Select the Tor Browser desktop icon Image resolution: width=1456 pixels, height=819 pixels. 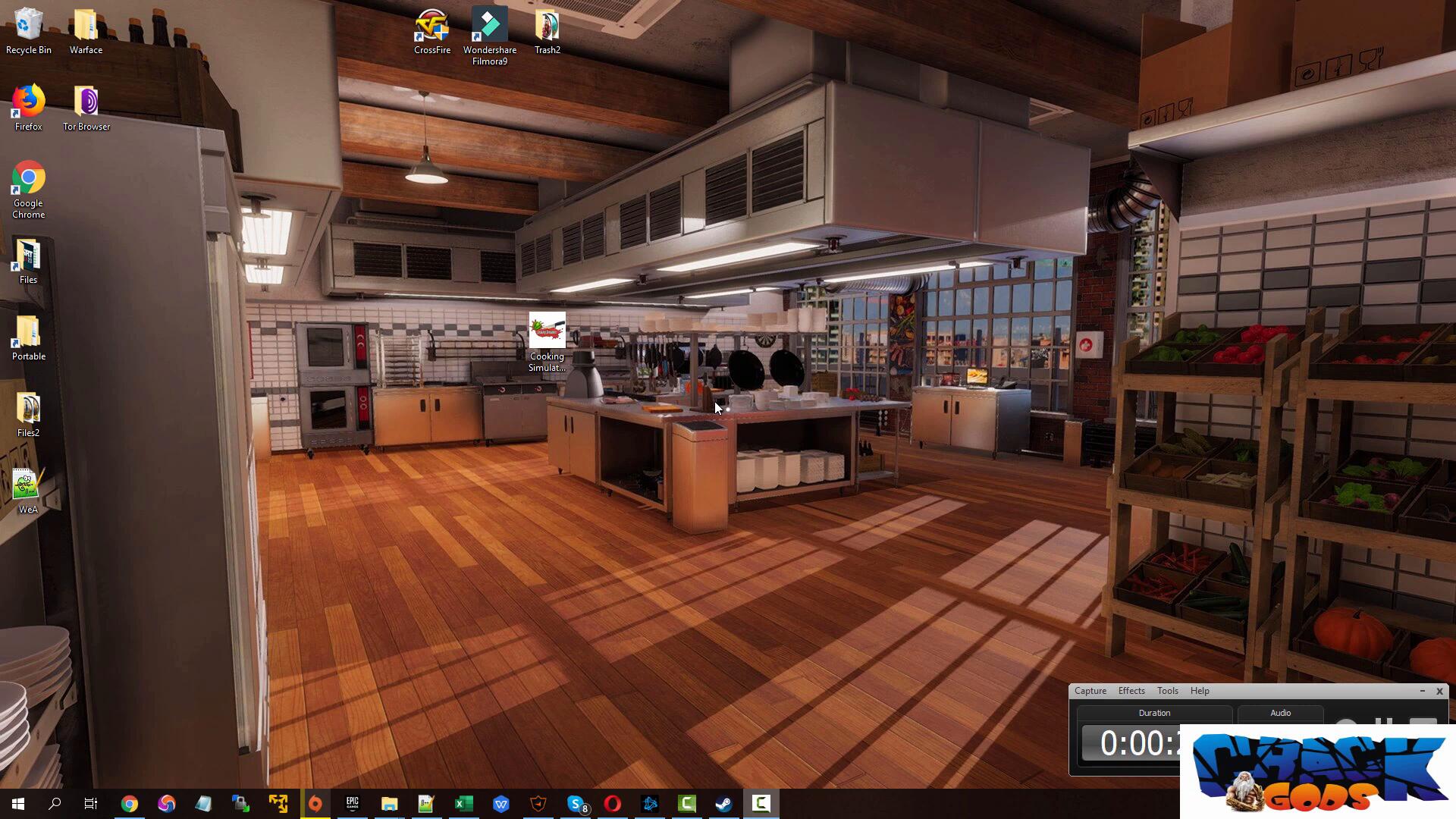(86, 102)
